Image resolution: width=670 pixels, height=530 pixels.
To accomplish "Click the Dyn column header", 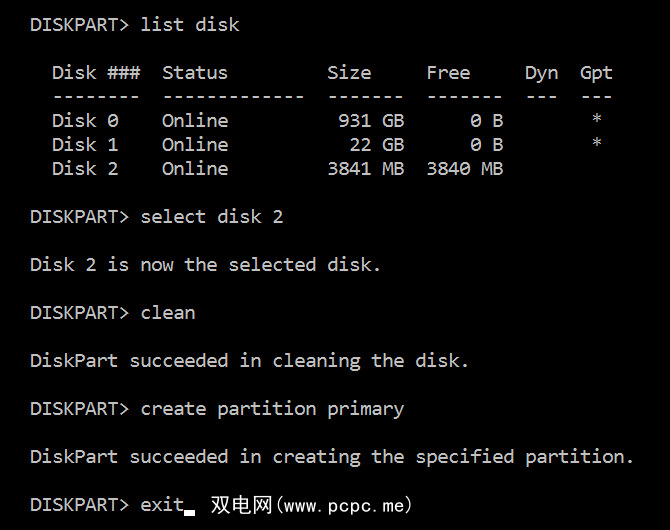I will click(x=541, y=72).
